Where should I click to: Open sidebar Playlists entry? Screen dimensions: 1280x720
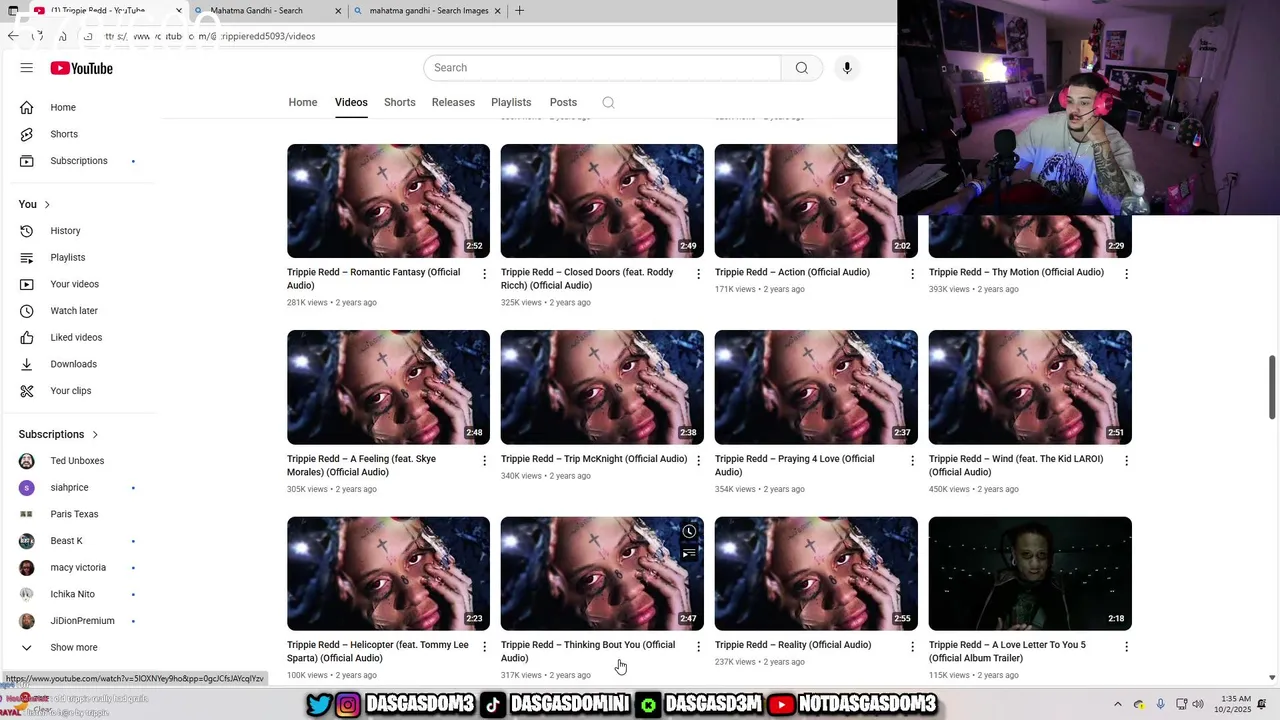(80, 257)
